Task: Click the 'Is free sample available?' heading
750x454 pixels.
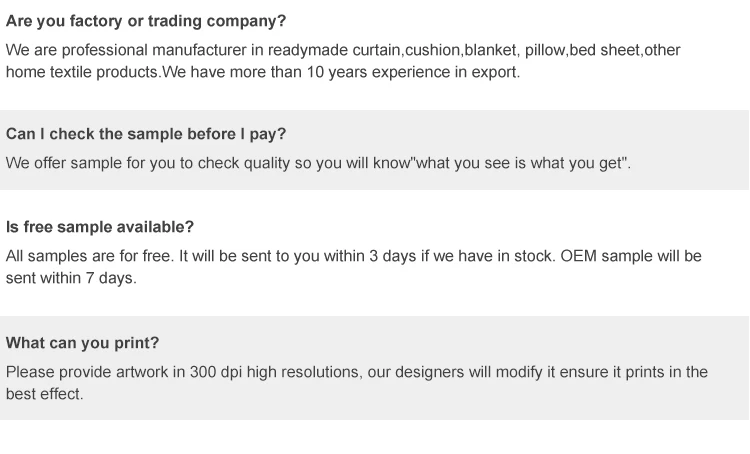Action: (100, 227)
